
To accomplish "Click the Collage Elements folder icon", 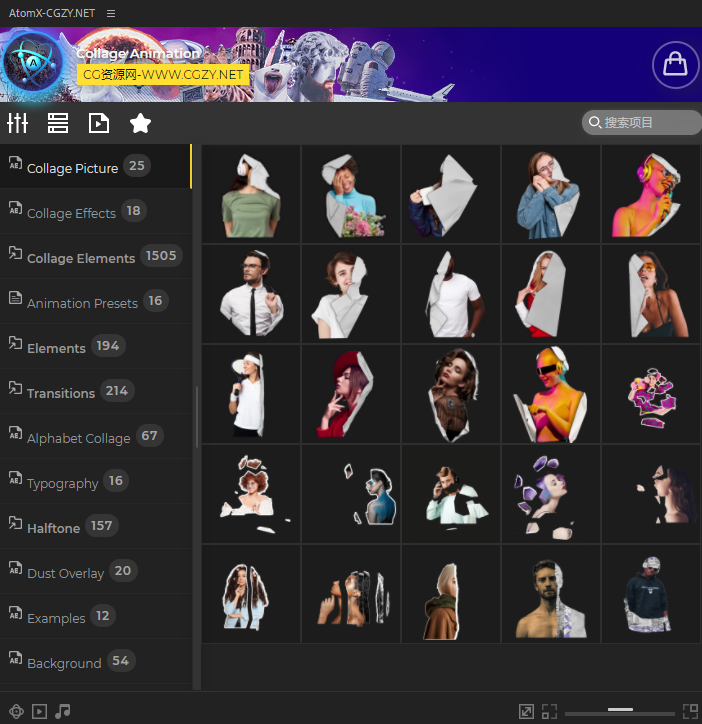I will click(x=15, y=253).
